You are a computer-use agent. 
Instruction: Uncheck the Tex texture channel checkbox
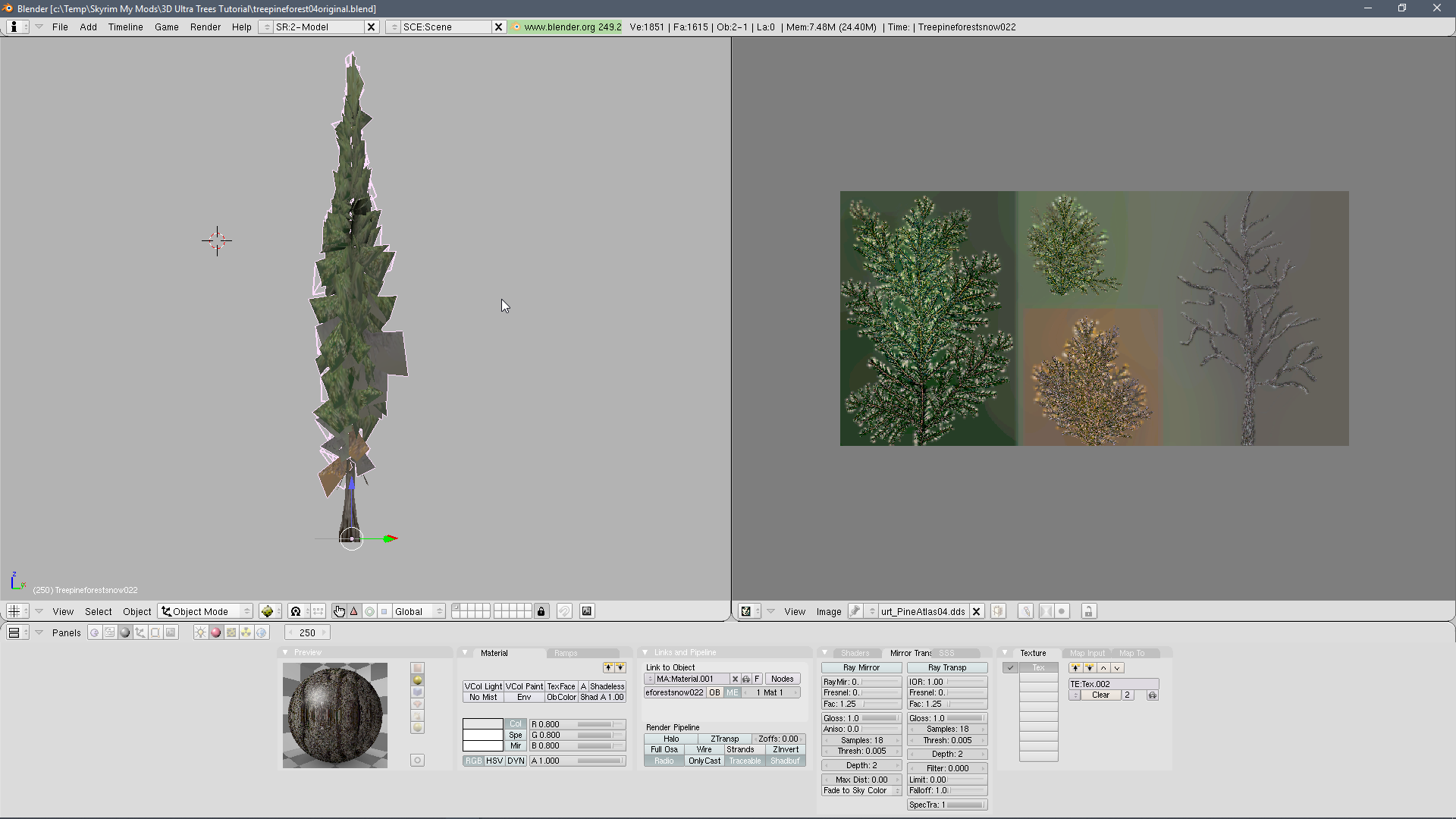[x=1010, y=668]
